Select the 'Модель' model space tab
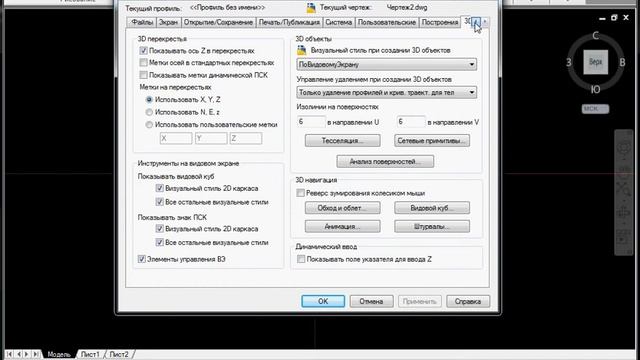The height and width of the screenshot is (360, 640). click(59, 354)
